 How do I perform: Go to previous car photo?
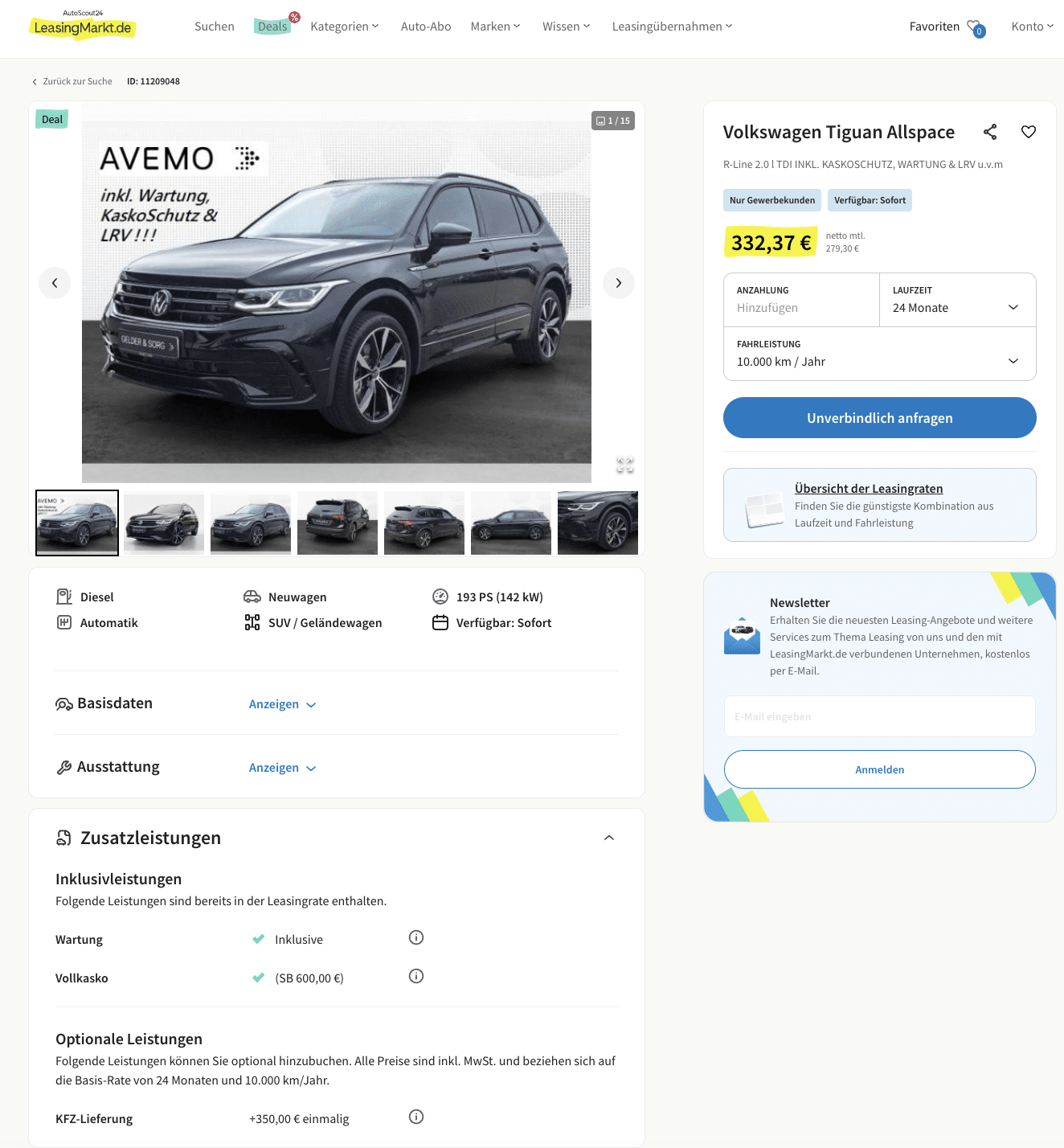(x=55, y=283)
